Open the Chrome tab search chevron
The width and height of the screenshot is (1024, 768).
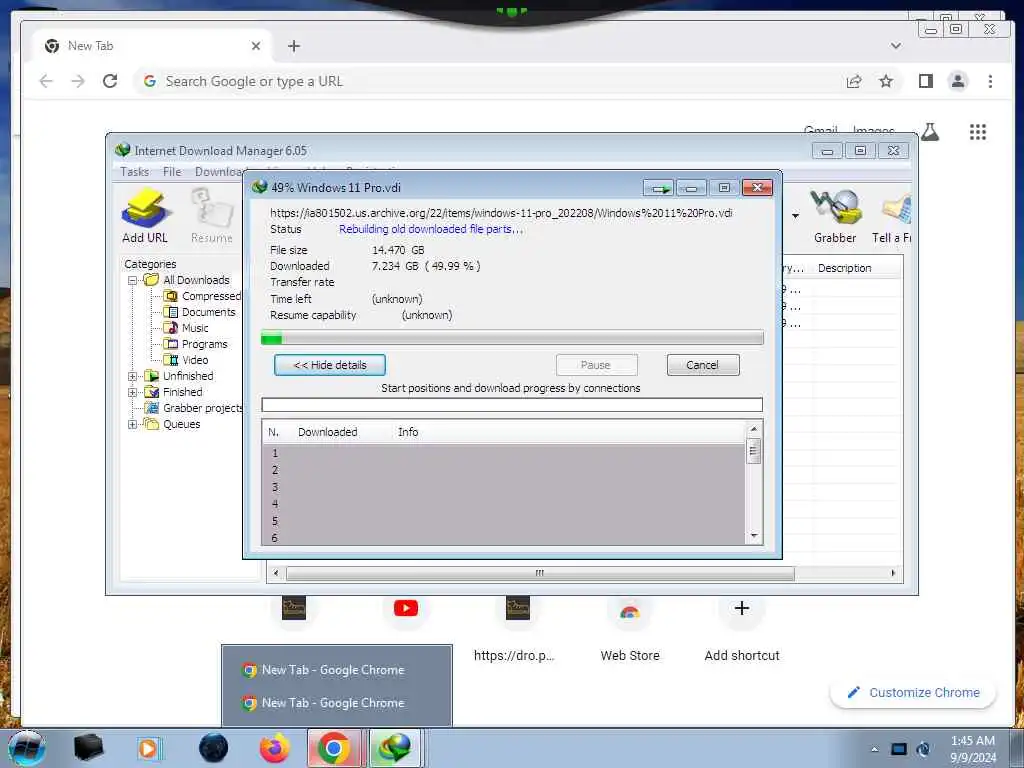896,46
